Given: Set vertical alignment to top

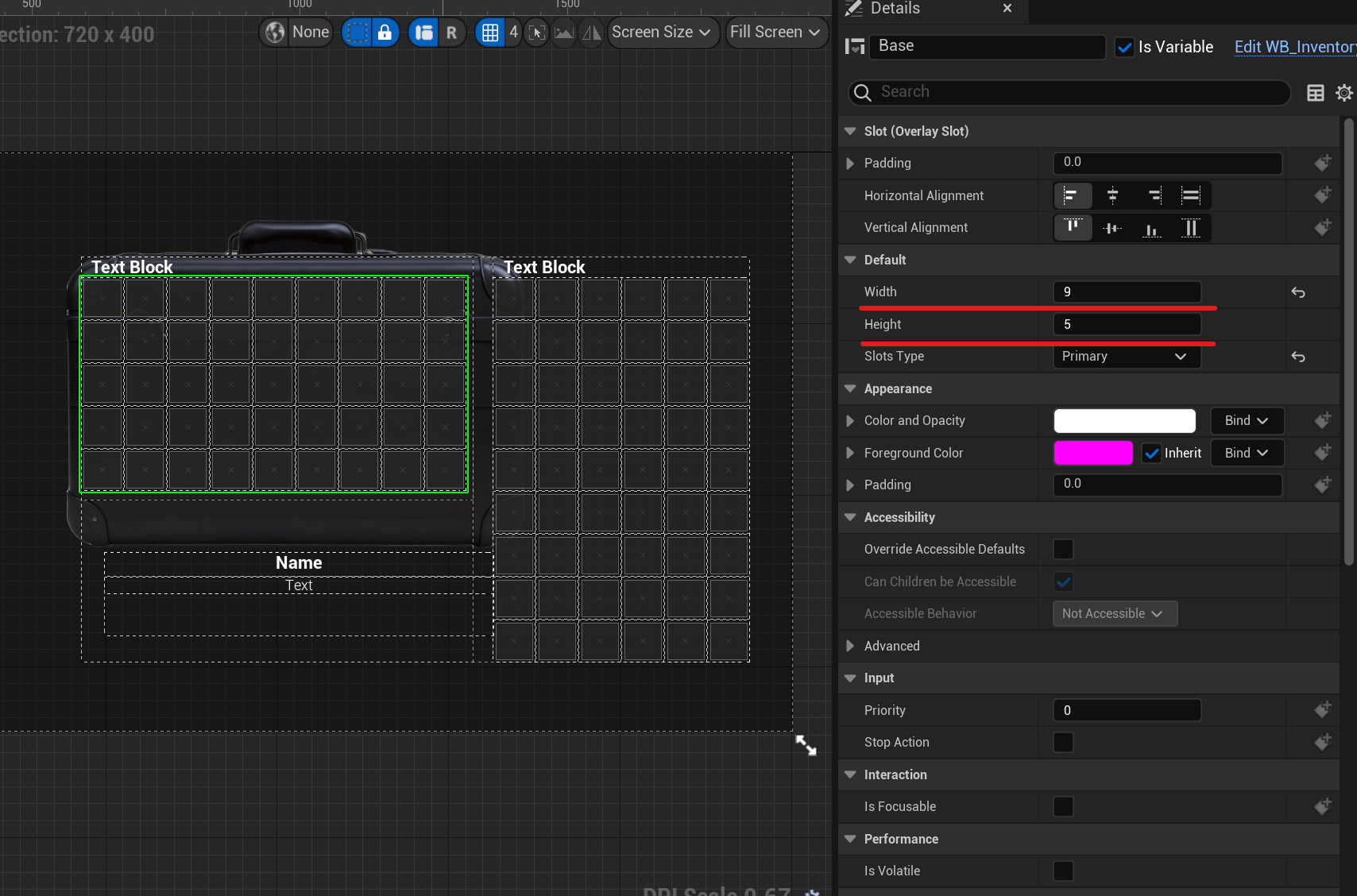Looking at the screenshot, I should coord(1073,228).
